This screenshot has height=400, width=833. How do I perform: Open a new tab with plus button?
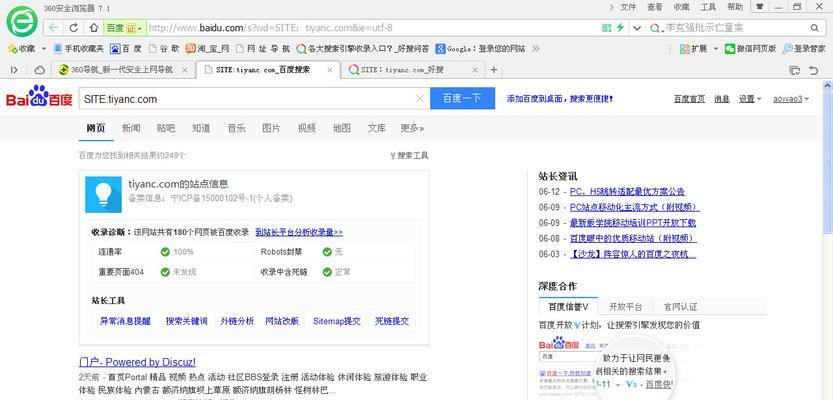[x=494, y=70]
